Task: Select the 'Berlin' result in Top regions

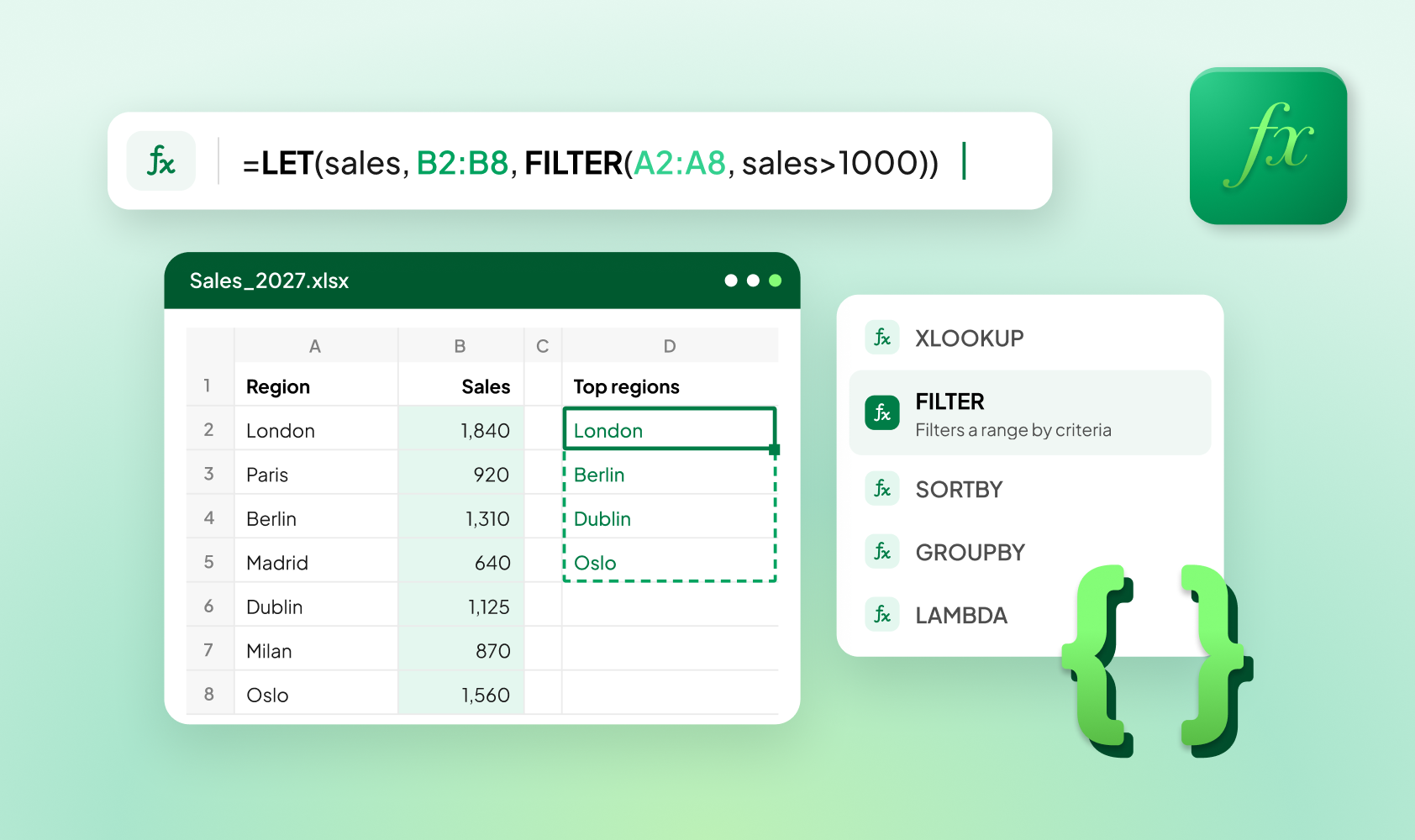Action: click(x=670, y=474)
